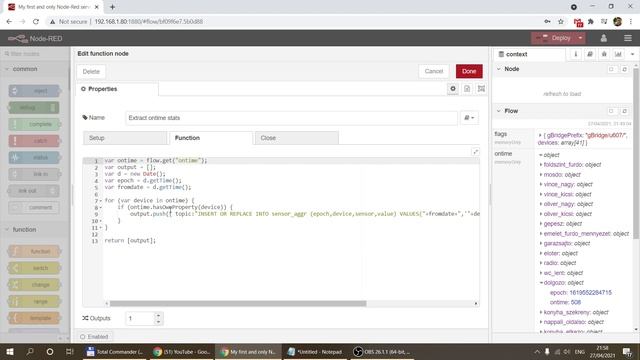640x360 pixels.
Task: Expand the foldszint_furdo object
Action: [x=541, y=165]
